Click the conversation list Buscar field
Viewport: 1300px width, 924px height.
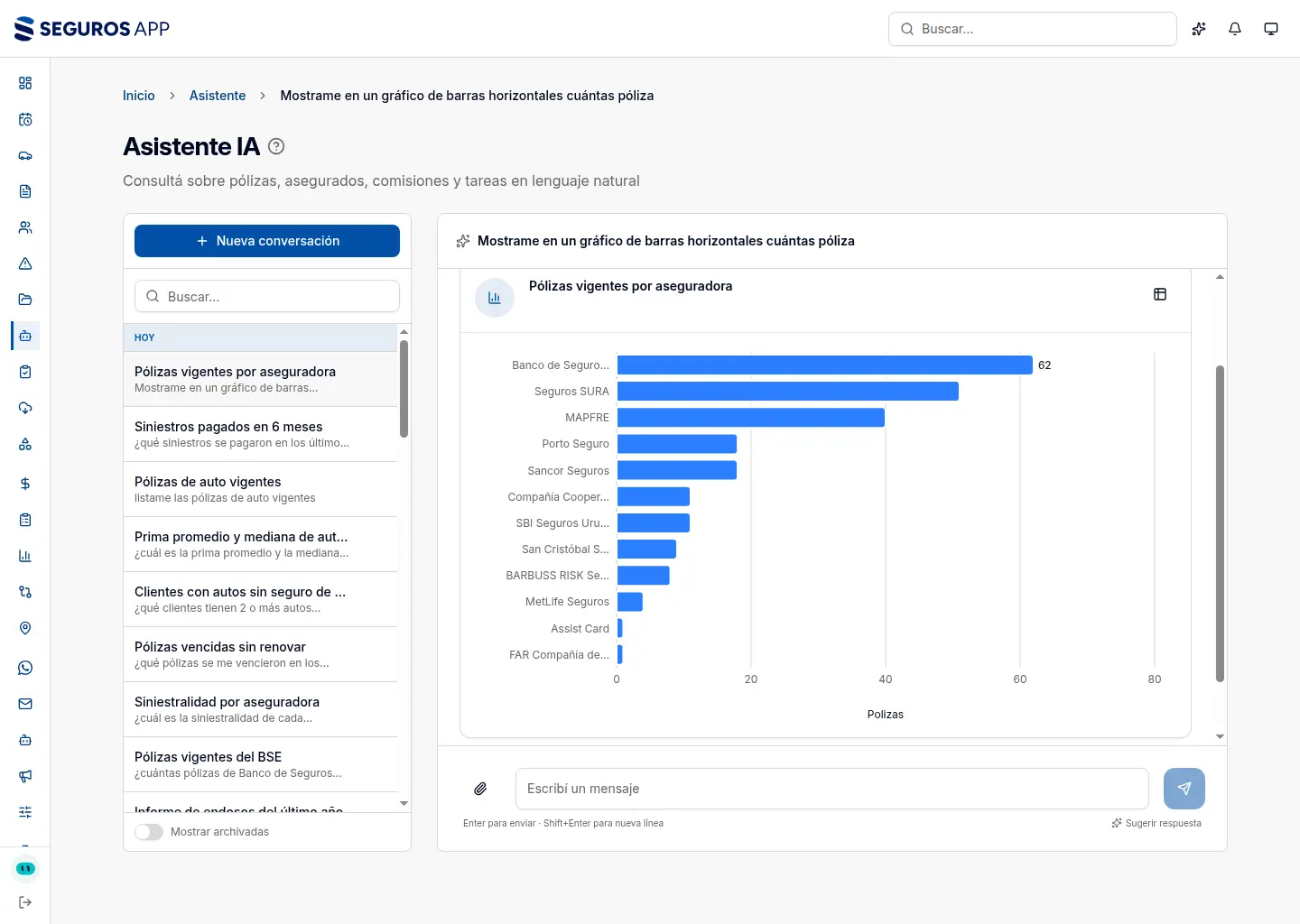coord(267,296)
